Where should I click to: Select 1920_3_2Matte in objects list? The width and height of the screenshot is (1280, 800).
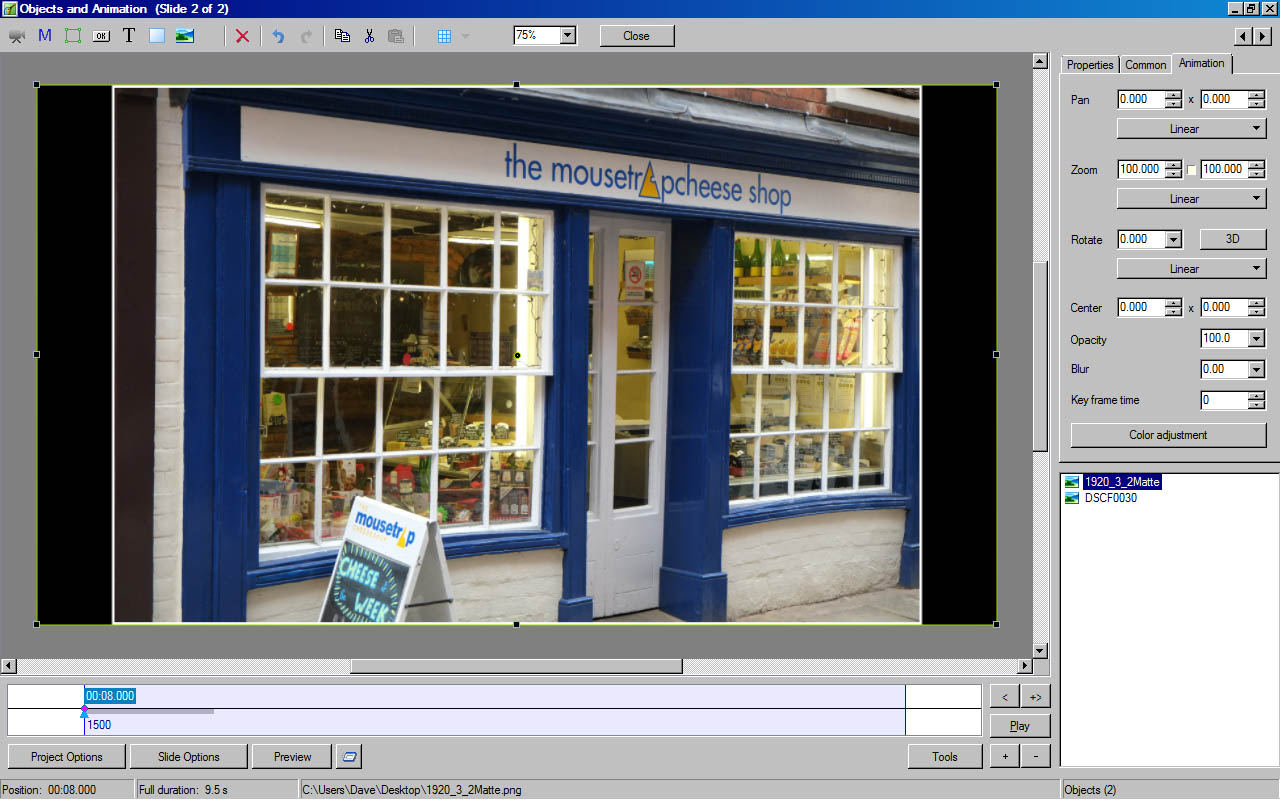click(1122, 482)
